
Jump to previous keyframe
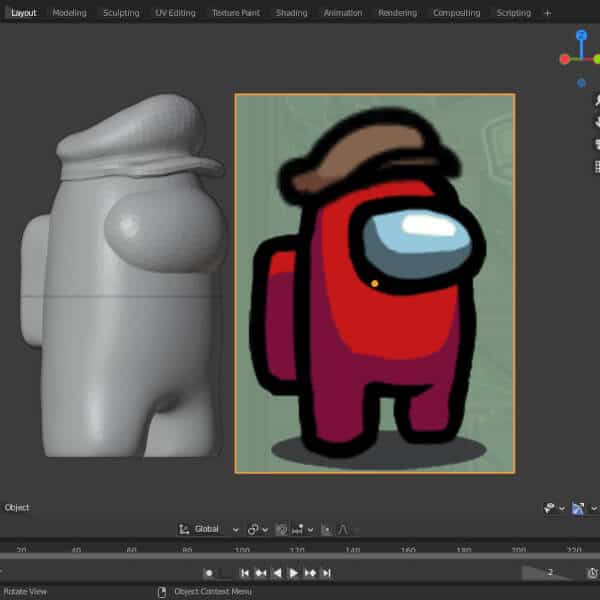[261, 573]
